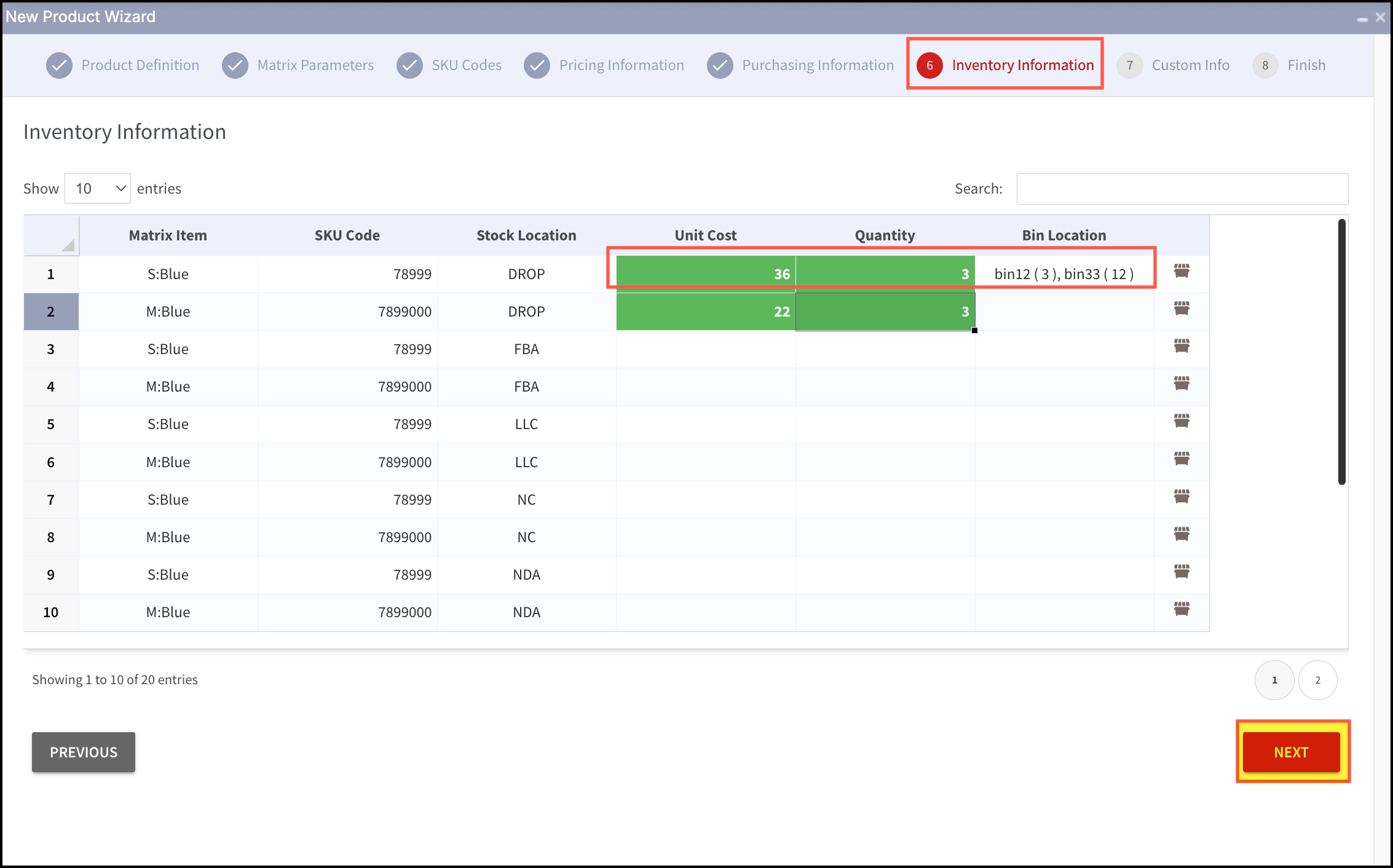Select row header number 5
The height and width of the screenshot is (868, 1393).
point(51,424)
